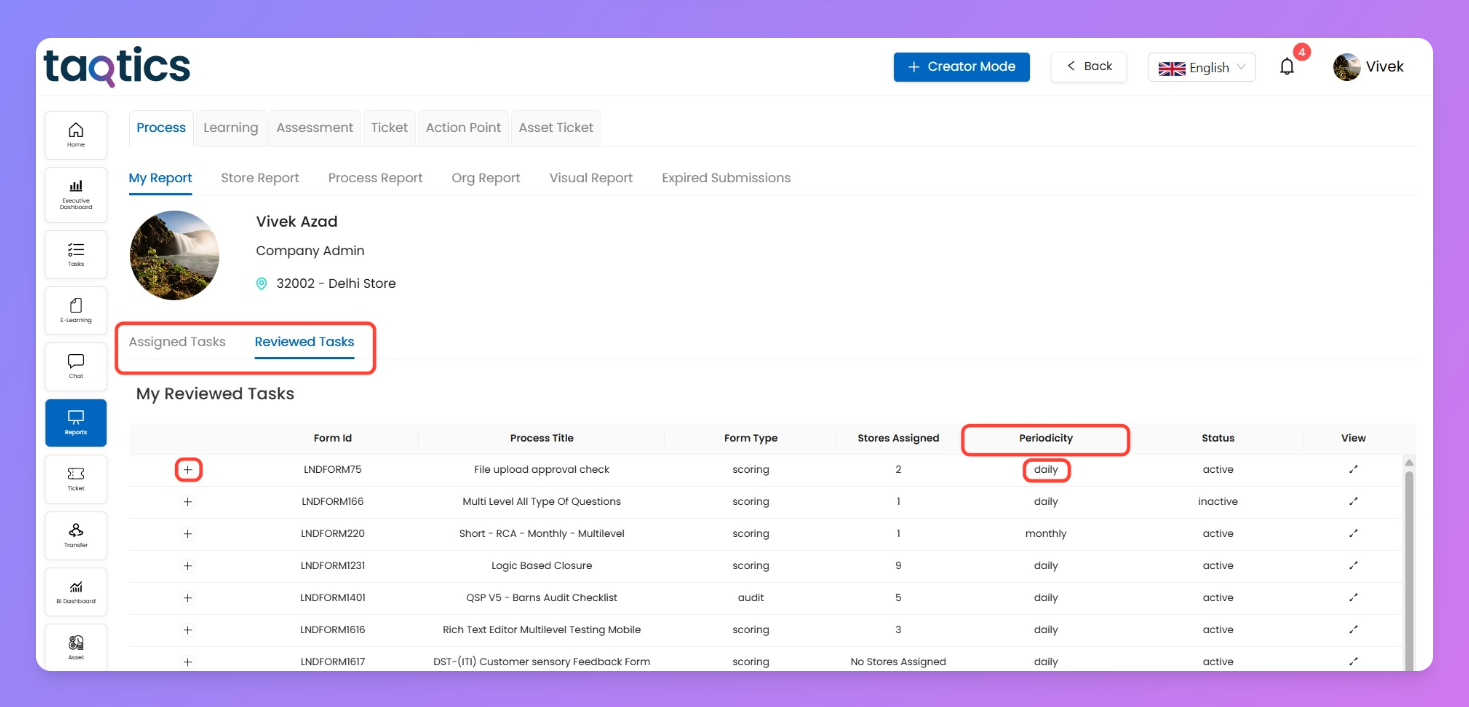Screen dimensions: 1469x707
Task: Open E-Learning from the sidebar
Action: pyautogui.click(x=76, y=310)
